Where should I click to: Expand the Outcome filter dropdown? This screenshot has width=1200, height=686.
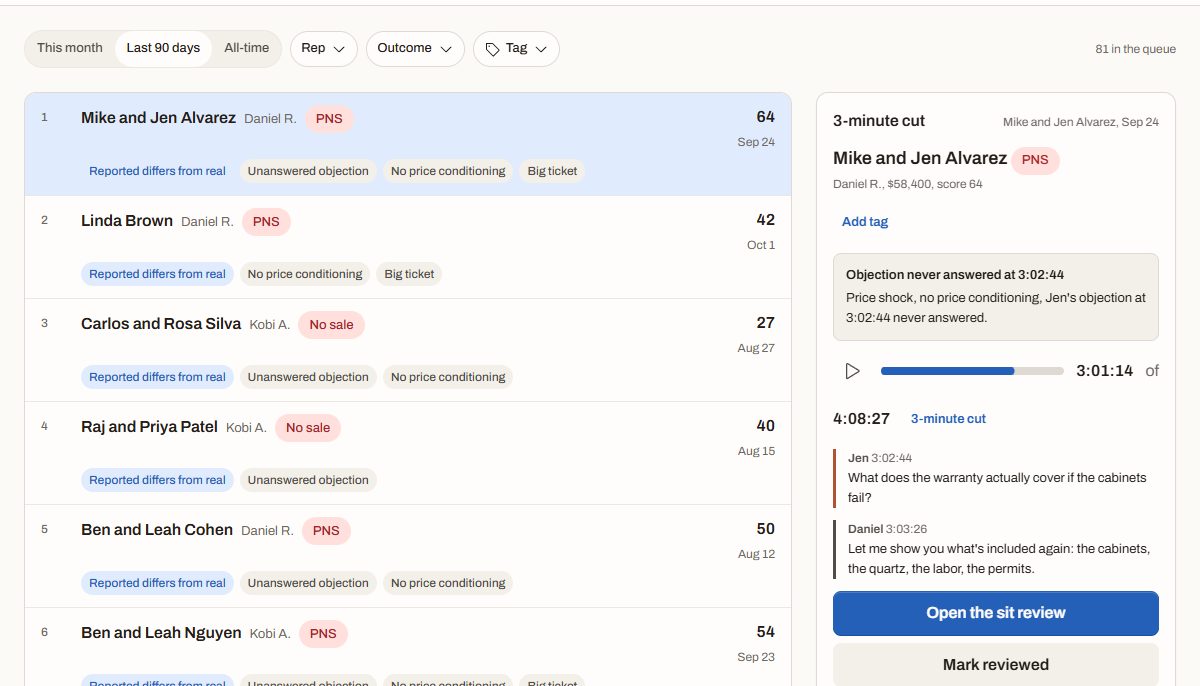pos(415,49)
